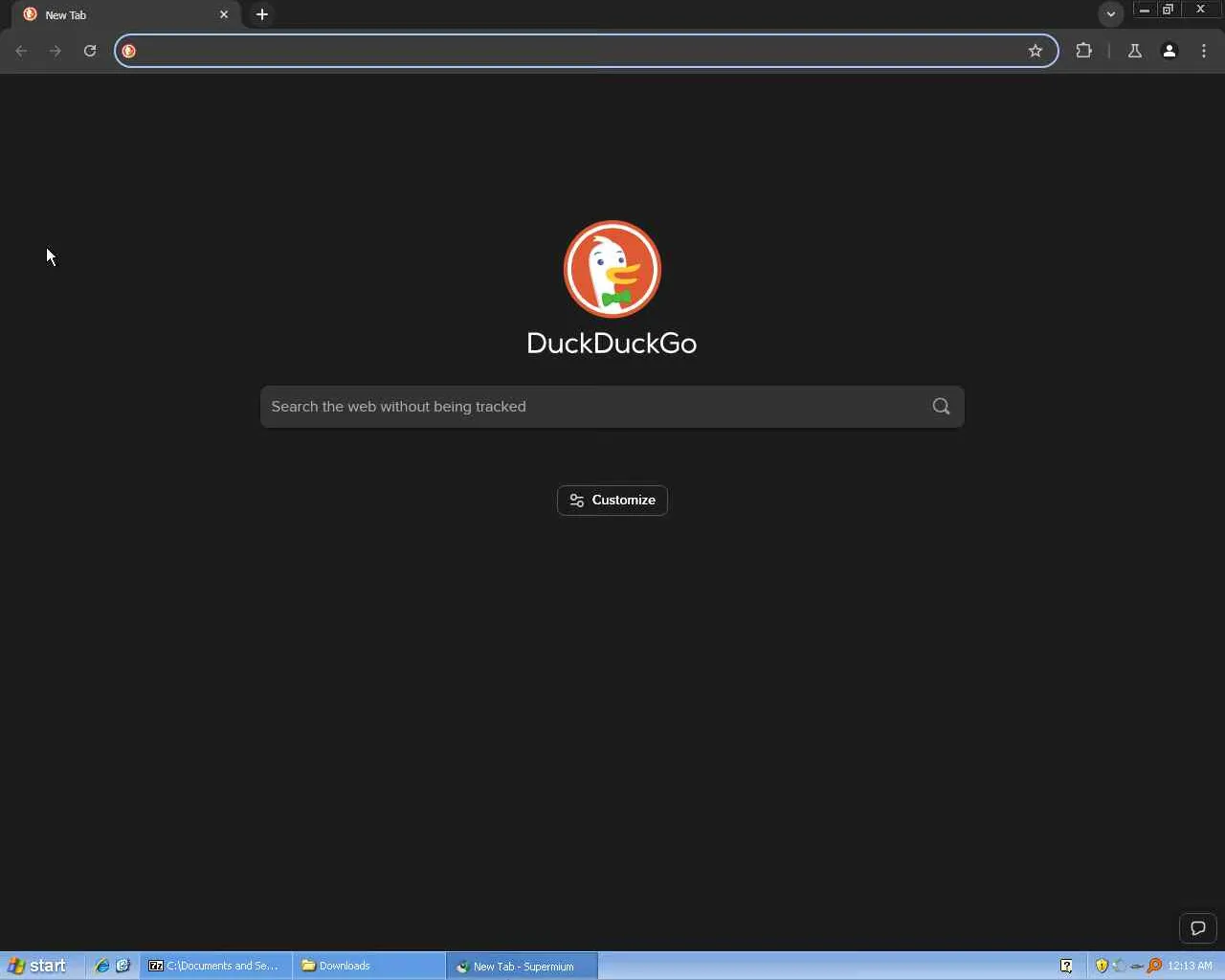Click the Safely Remove Hardware tray icon
The height and width of the screenshot is (980, 1225).
1137,966
